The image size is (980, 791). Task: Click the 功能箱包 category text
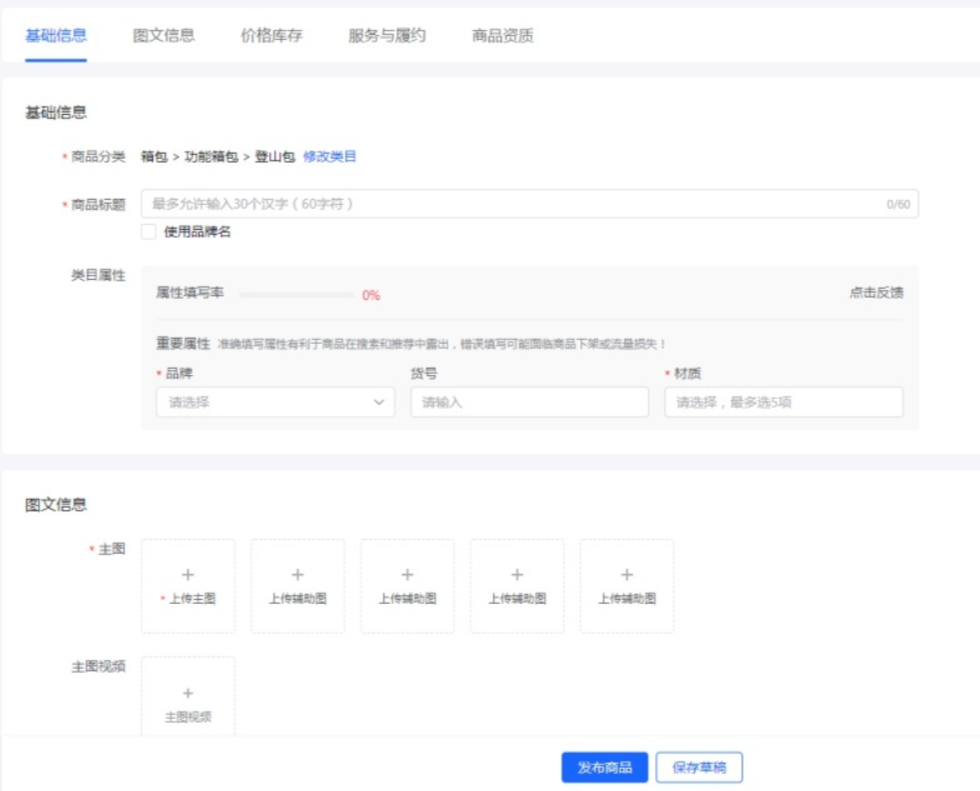[211, 156]
